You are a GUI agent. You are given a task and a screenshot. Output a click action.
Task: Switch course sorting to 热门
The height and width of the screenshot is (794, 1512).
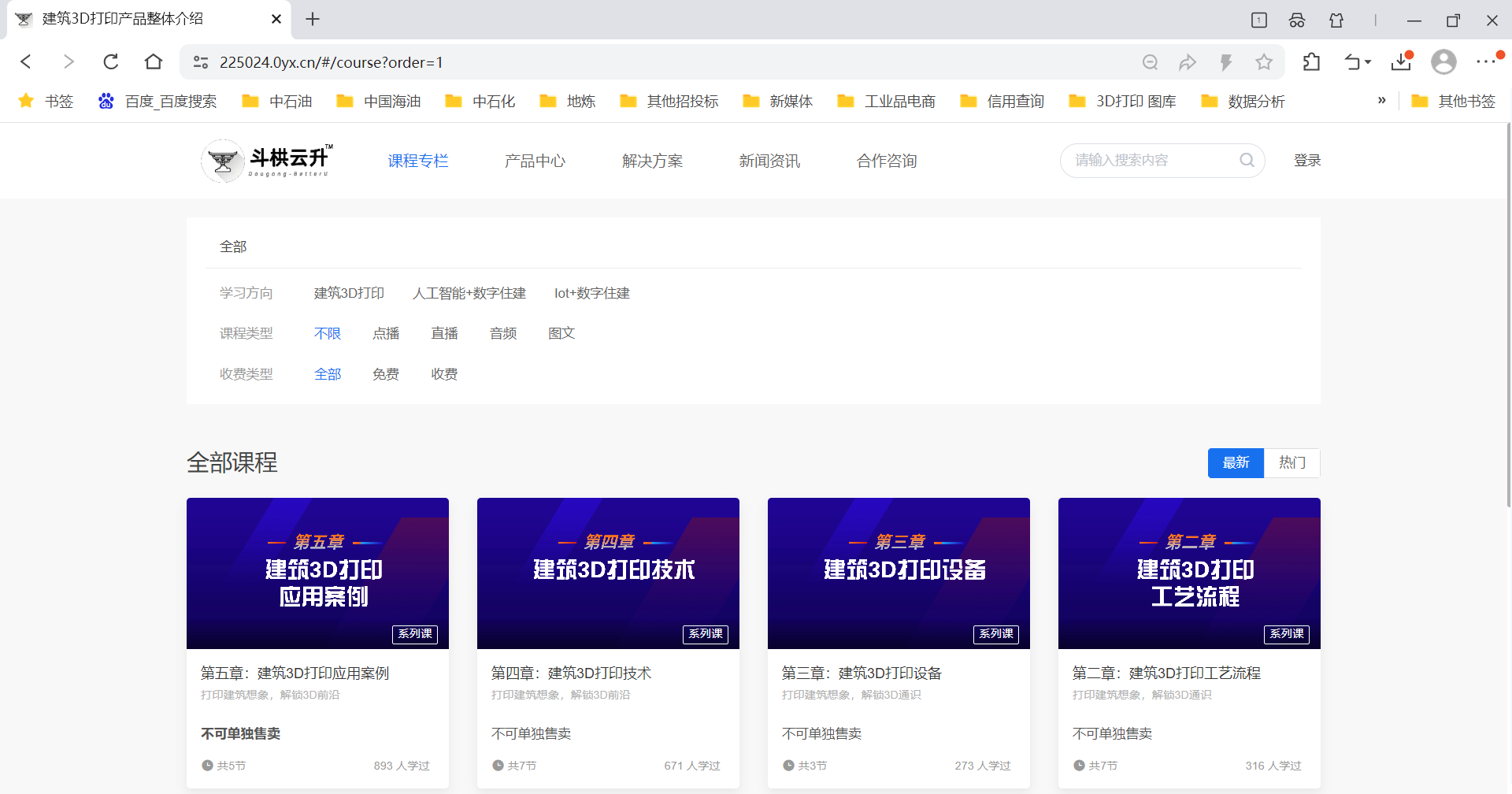click(1291, 463)
